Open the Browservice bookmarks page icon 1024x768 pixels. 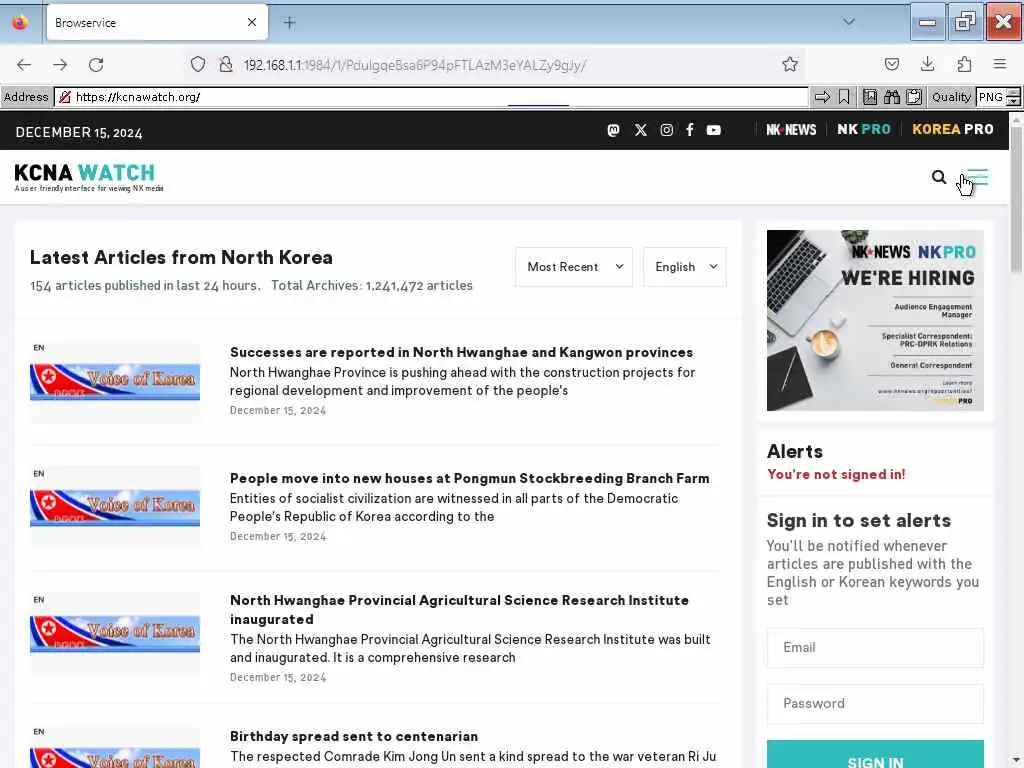869,97
